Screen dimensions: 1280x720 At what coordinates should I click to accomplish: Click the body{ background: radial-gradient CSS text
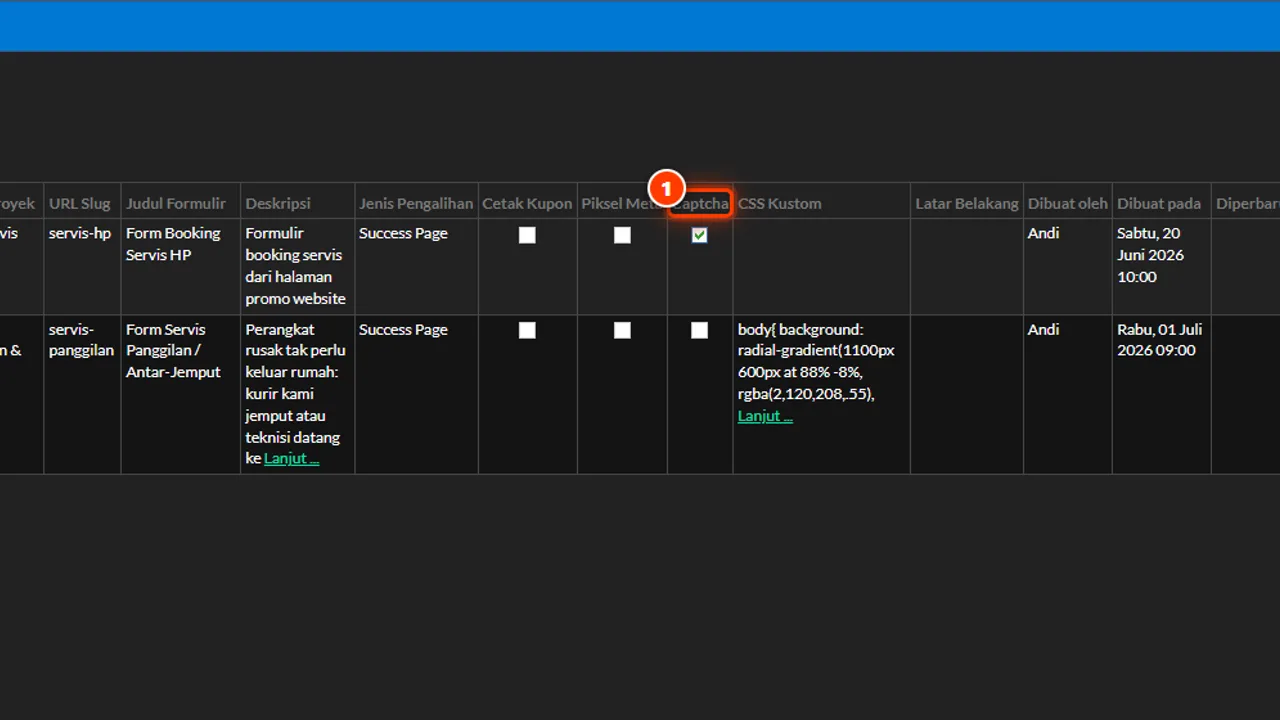coord(816,362)
